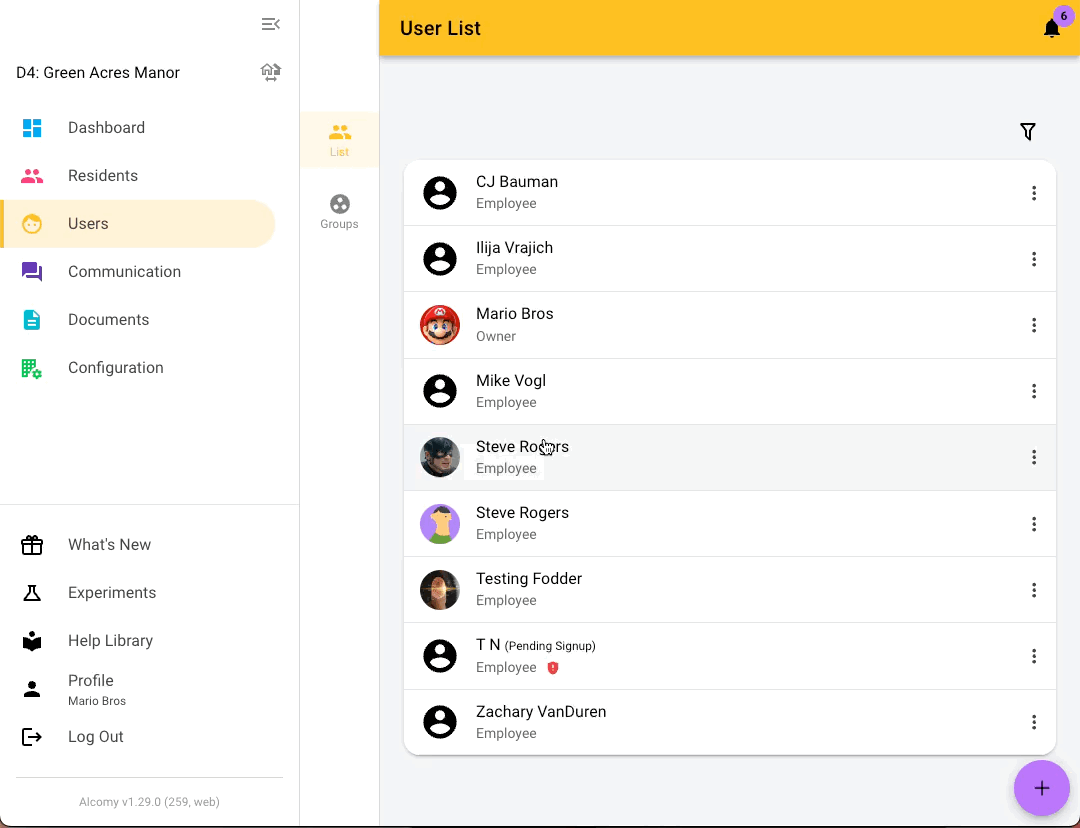
Task: Open options for Steve Rogers with Captain America photo
Action: pos(1034,457)
